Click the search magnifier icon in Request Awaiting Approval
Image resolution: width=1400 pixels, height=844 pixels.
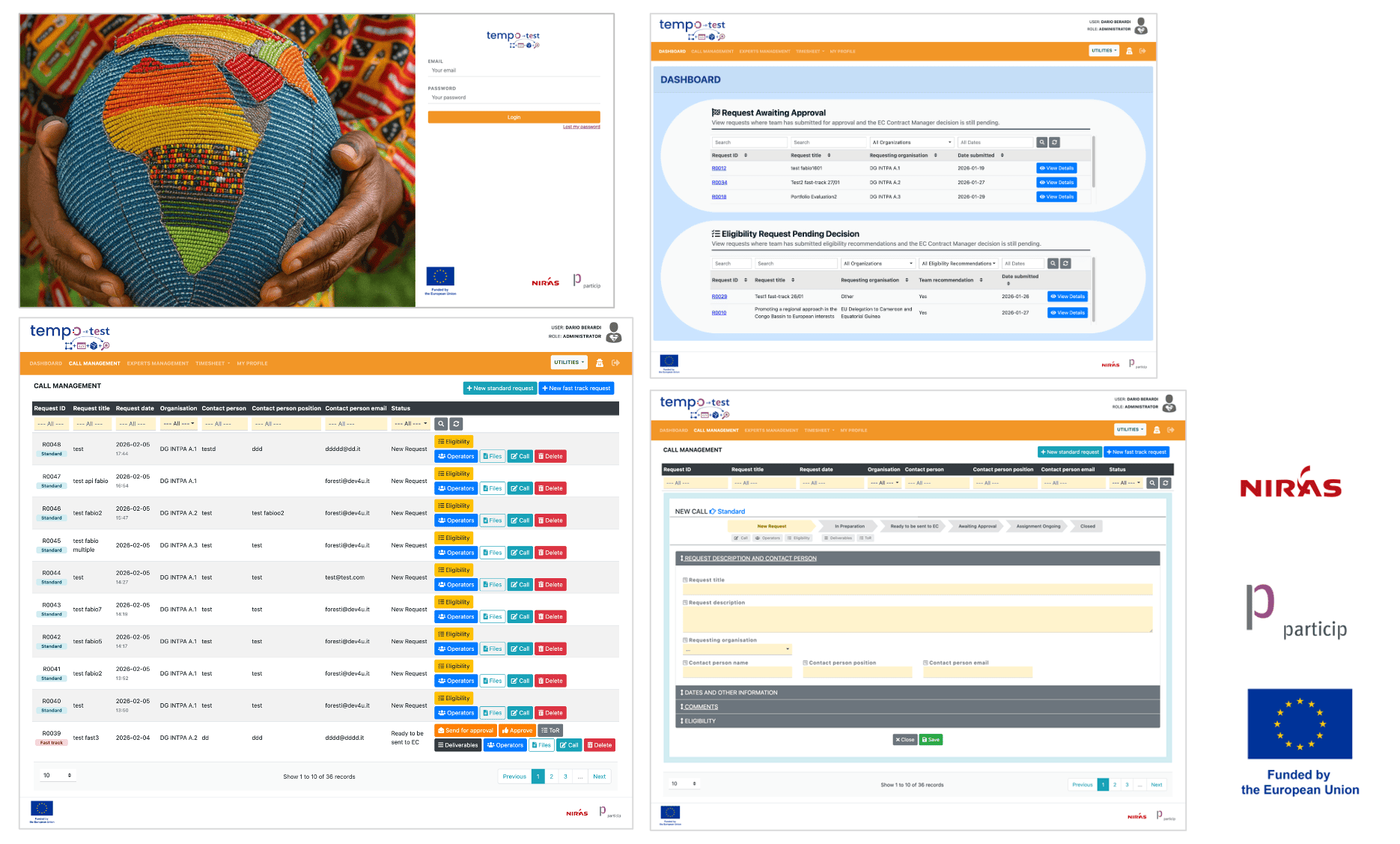click(x=1041, y=142)
